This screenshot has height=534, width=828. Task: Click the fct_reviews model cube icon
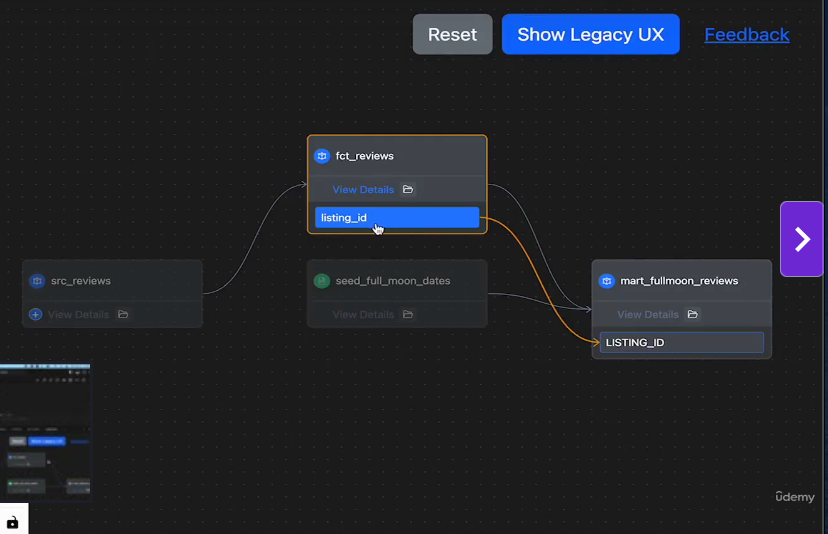tap(322, 156)
